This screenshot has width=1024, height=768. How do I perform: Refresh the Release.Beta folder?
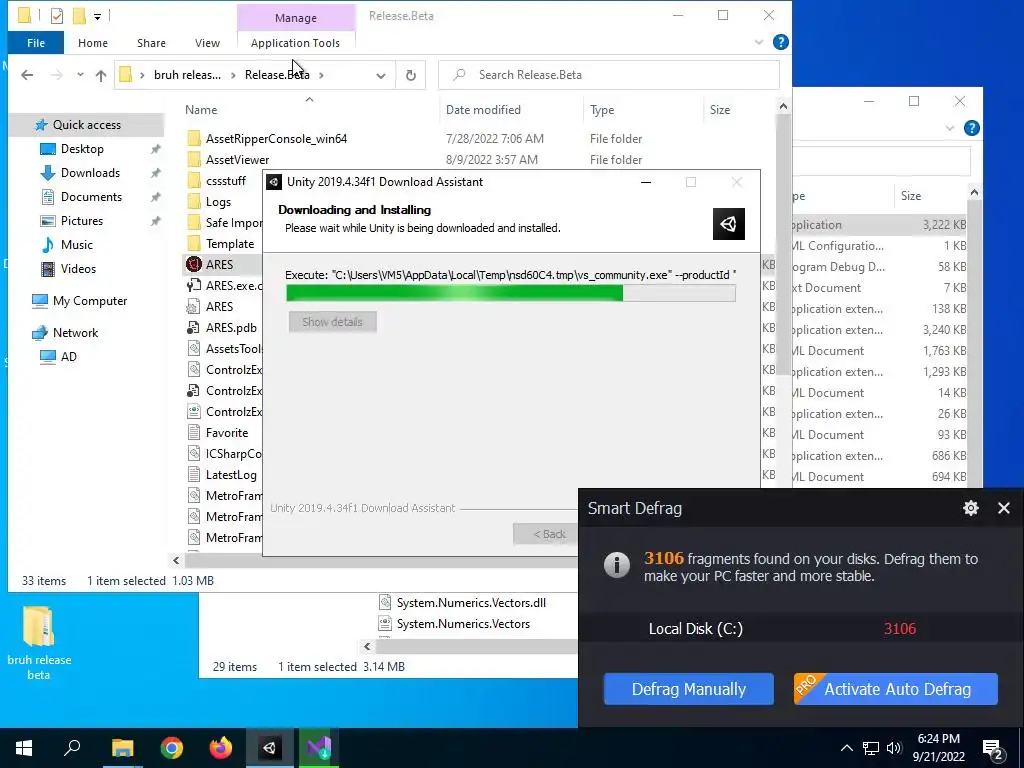click(411, 75)
